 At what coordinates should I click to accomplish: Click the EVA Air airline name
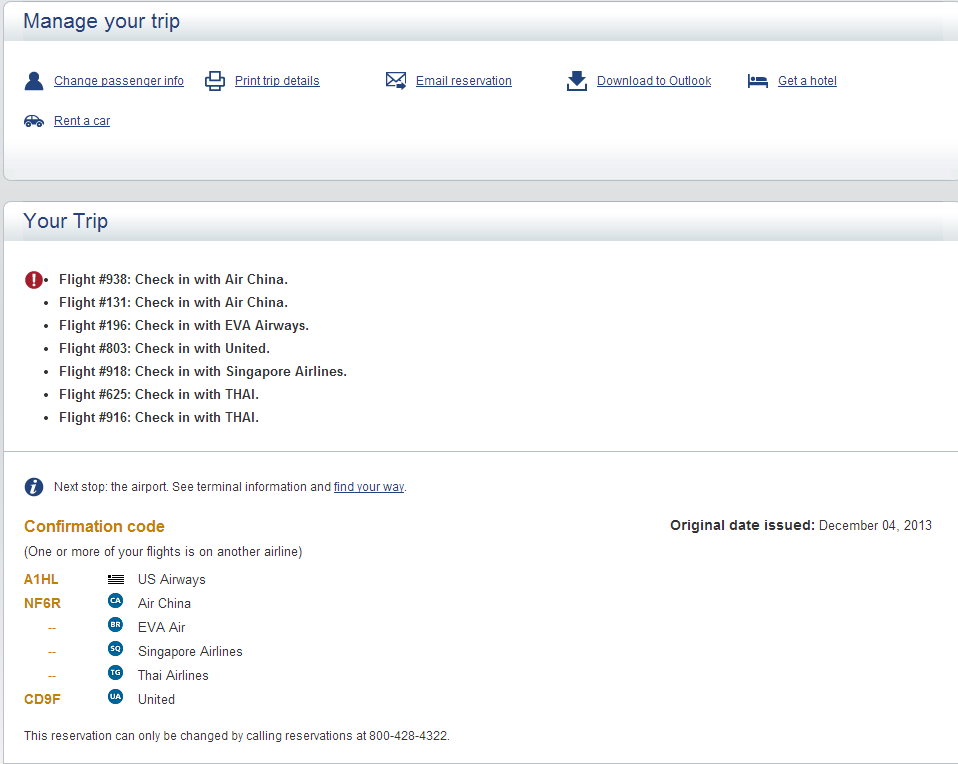161,627
